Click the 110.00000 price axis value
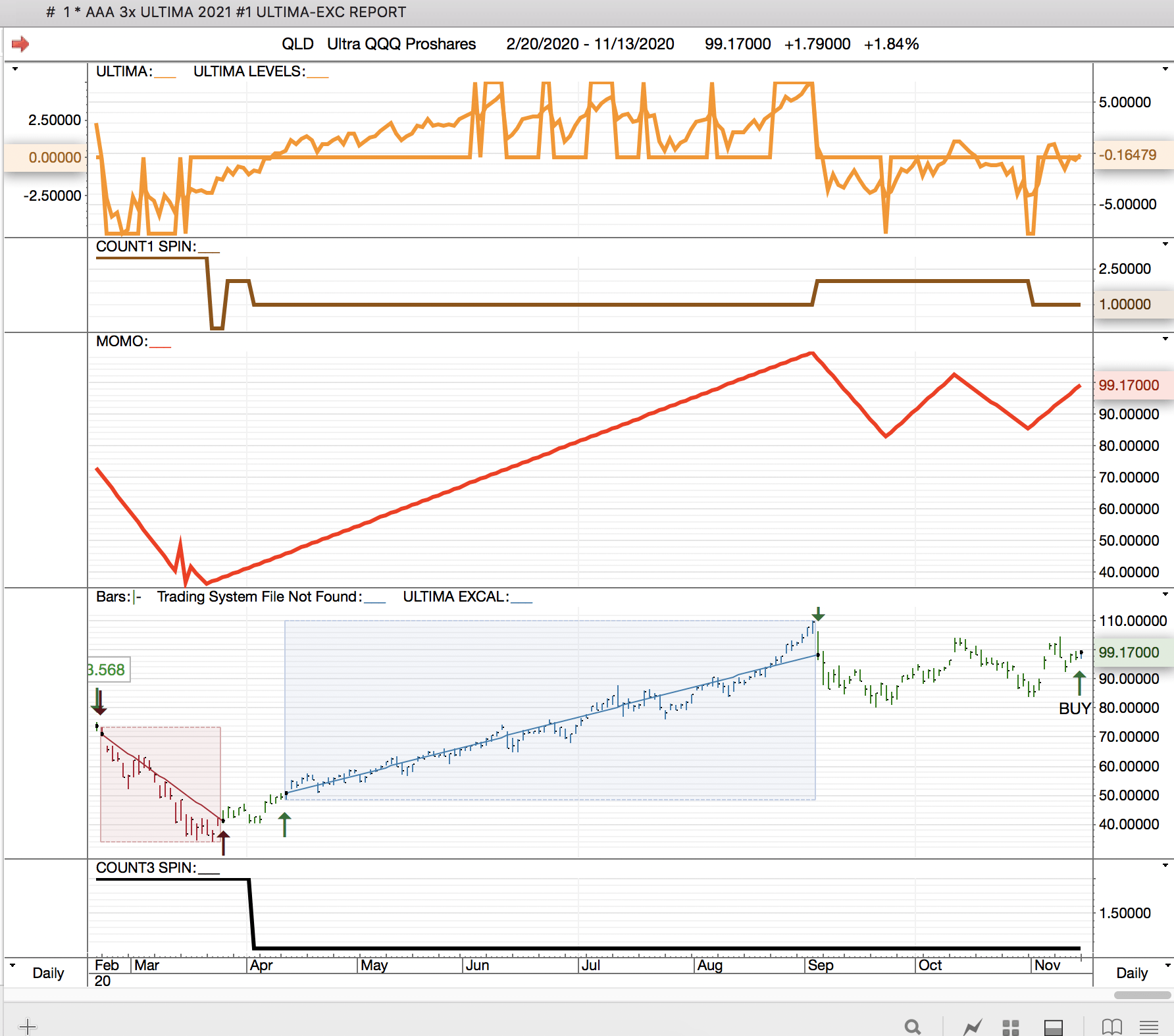This screenshot has height=1036, width=1174. pyautogui.click(x=1133, y=621)
